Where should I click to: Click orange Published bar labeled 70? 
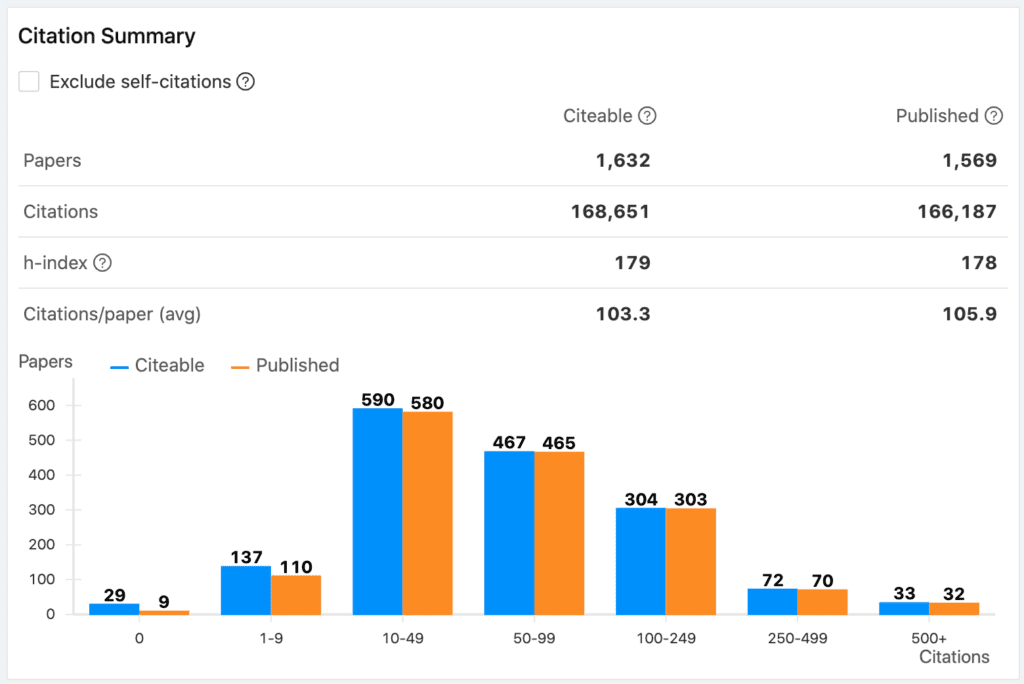pyautogui.click(x=822, y=602)
